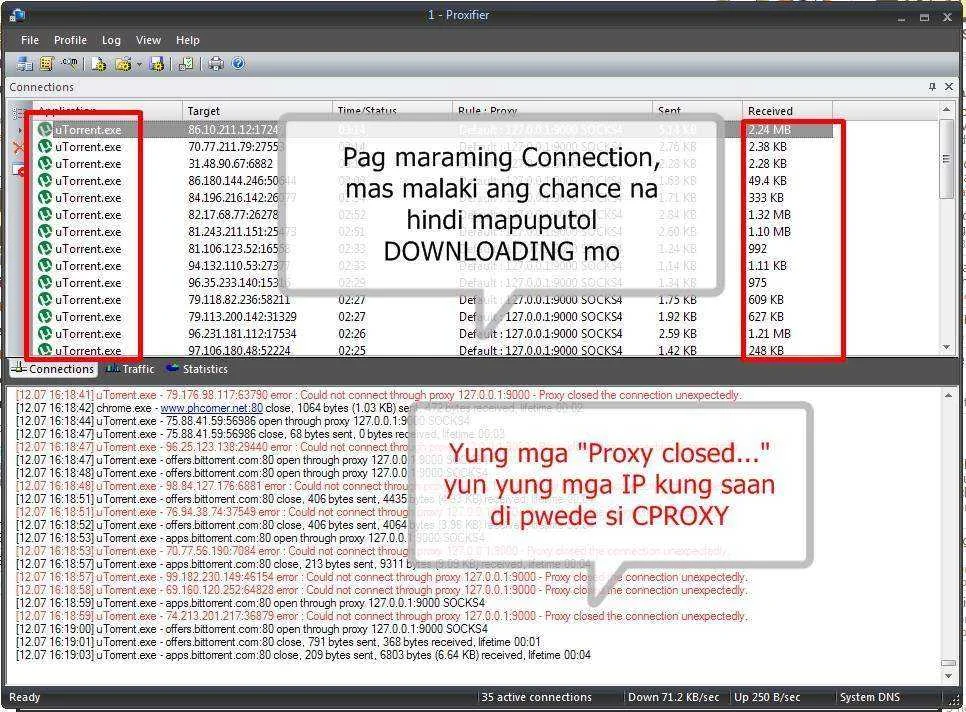The width and height of the screenshot is (966, 712).
Task: Open the Help menu
Action: coord(187,40)
